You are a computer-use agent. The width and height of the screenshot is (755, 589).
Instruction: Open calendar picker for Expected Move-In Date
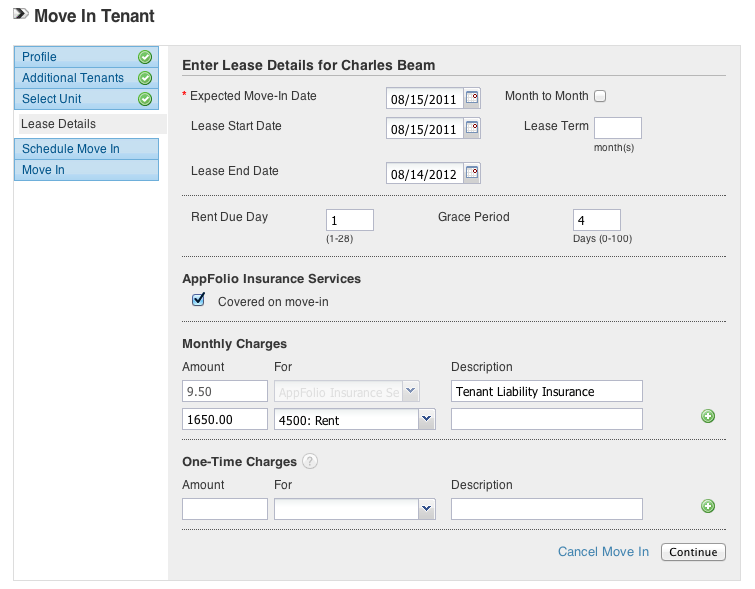click(x=472, y=97)
